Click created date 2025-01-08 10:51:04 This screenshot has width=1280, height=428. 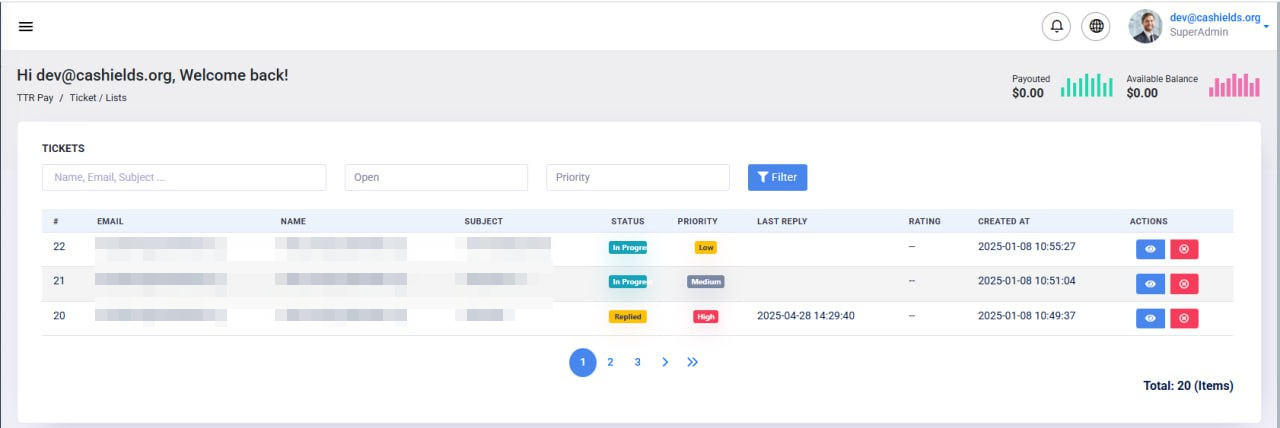click(x=1027, y=281)
